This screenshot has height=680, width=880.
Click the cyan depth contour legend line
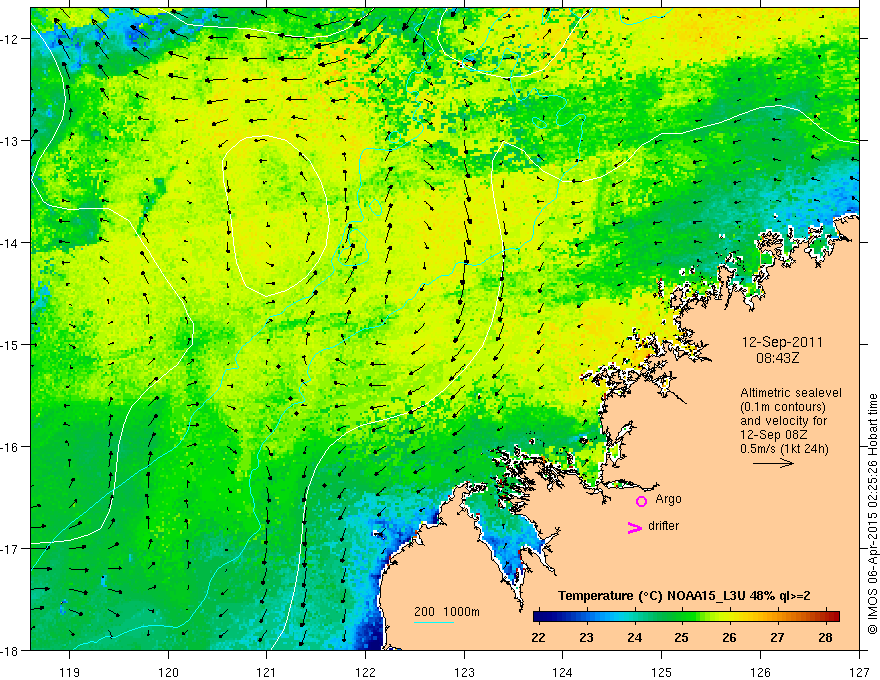tap(434, 622)
